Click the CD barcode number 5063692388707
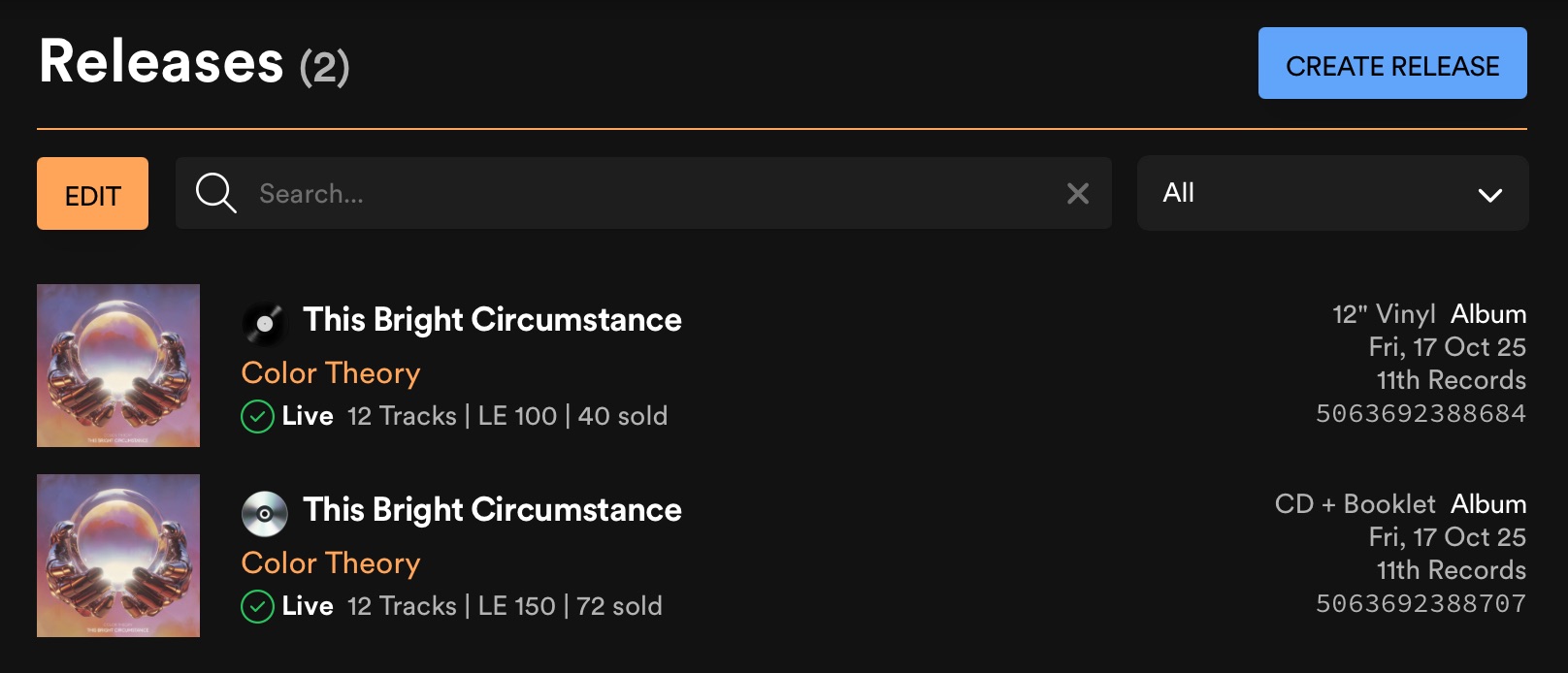The width and height of the screenshot is (1568, 673). click(x=1421, y=604)
